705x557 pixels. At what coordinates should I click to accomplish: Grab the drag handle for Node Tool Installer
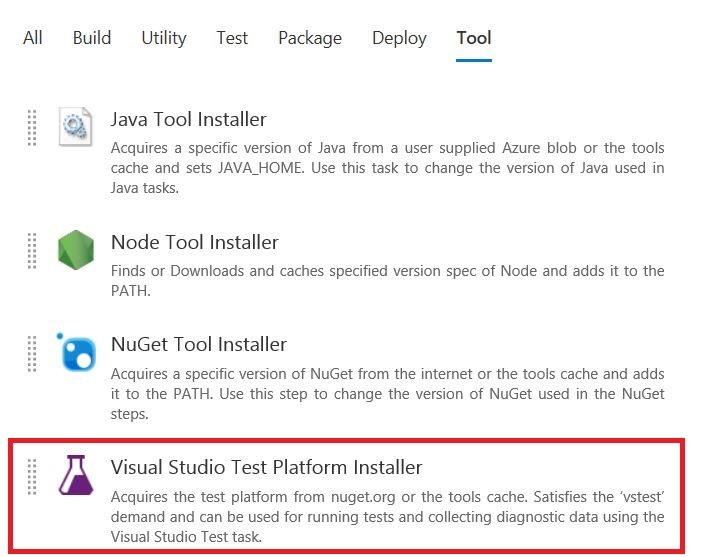point(32,251)
